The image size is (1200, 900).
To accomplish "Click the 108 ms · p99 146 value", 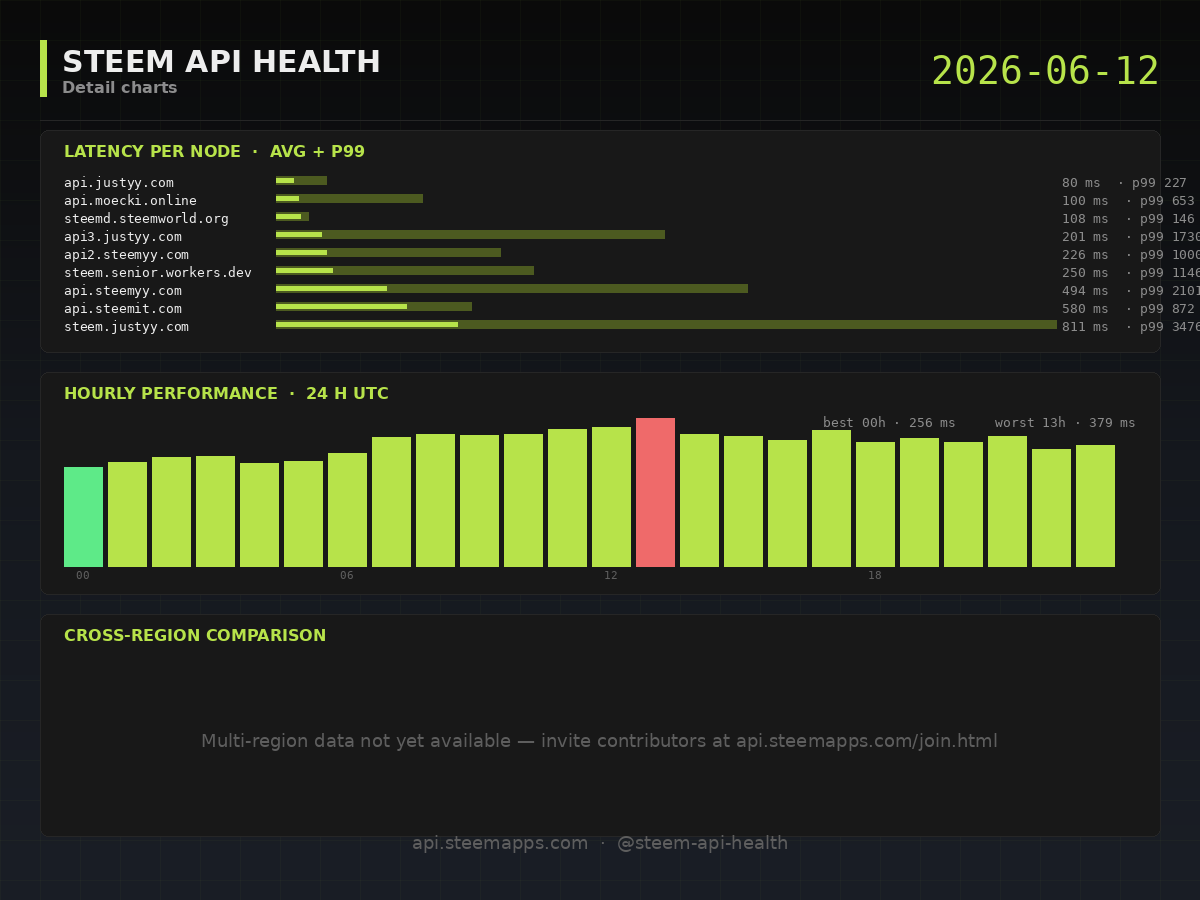I will [x=1128, y=219].
